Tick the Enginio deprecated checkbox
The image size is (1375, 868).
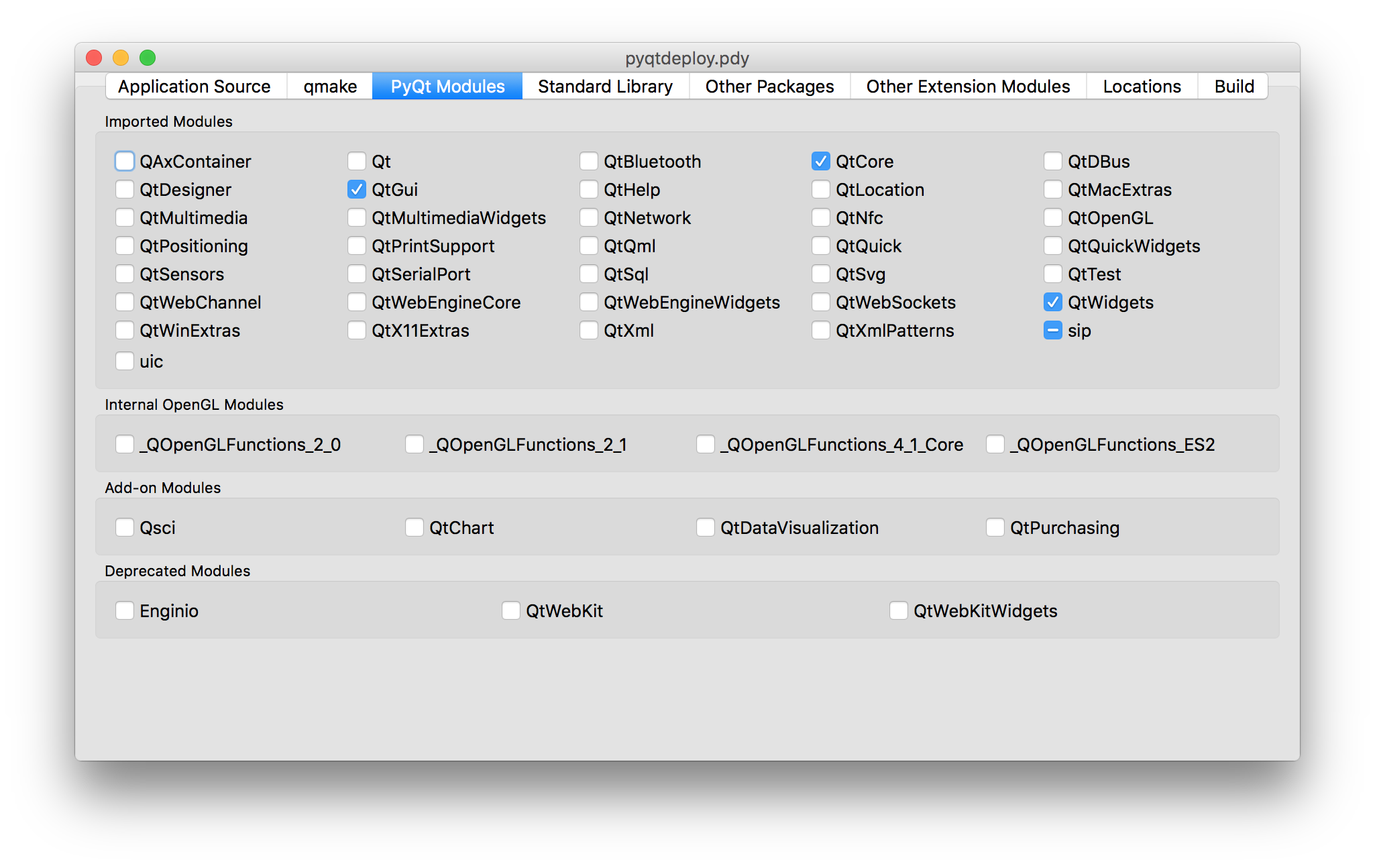125,611
